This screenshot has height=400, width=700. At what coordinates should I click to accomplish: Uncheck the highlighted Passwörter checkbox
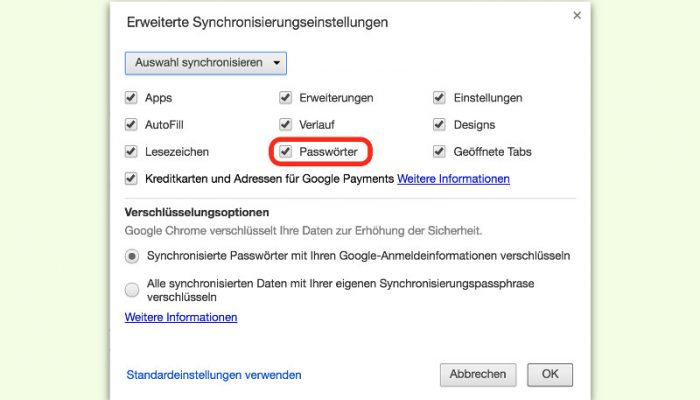[x=285, y=151]
